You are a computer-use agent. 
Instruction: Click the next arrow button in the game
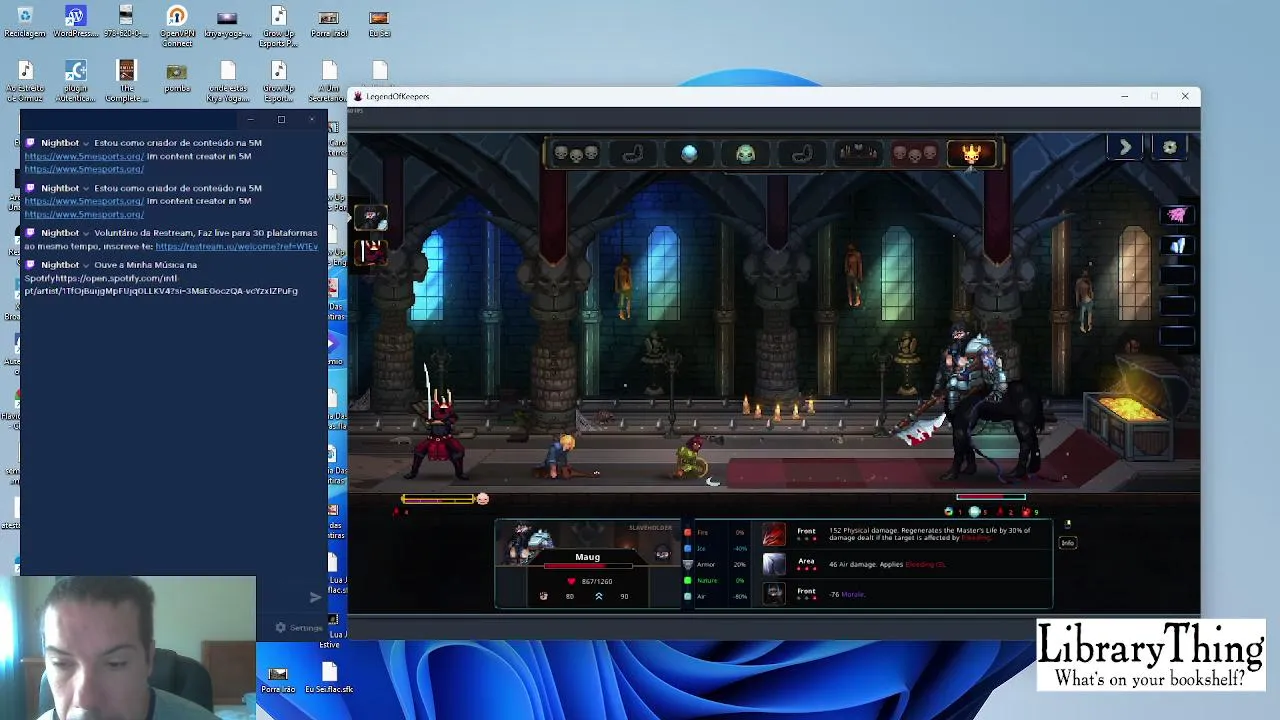1125,147
